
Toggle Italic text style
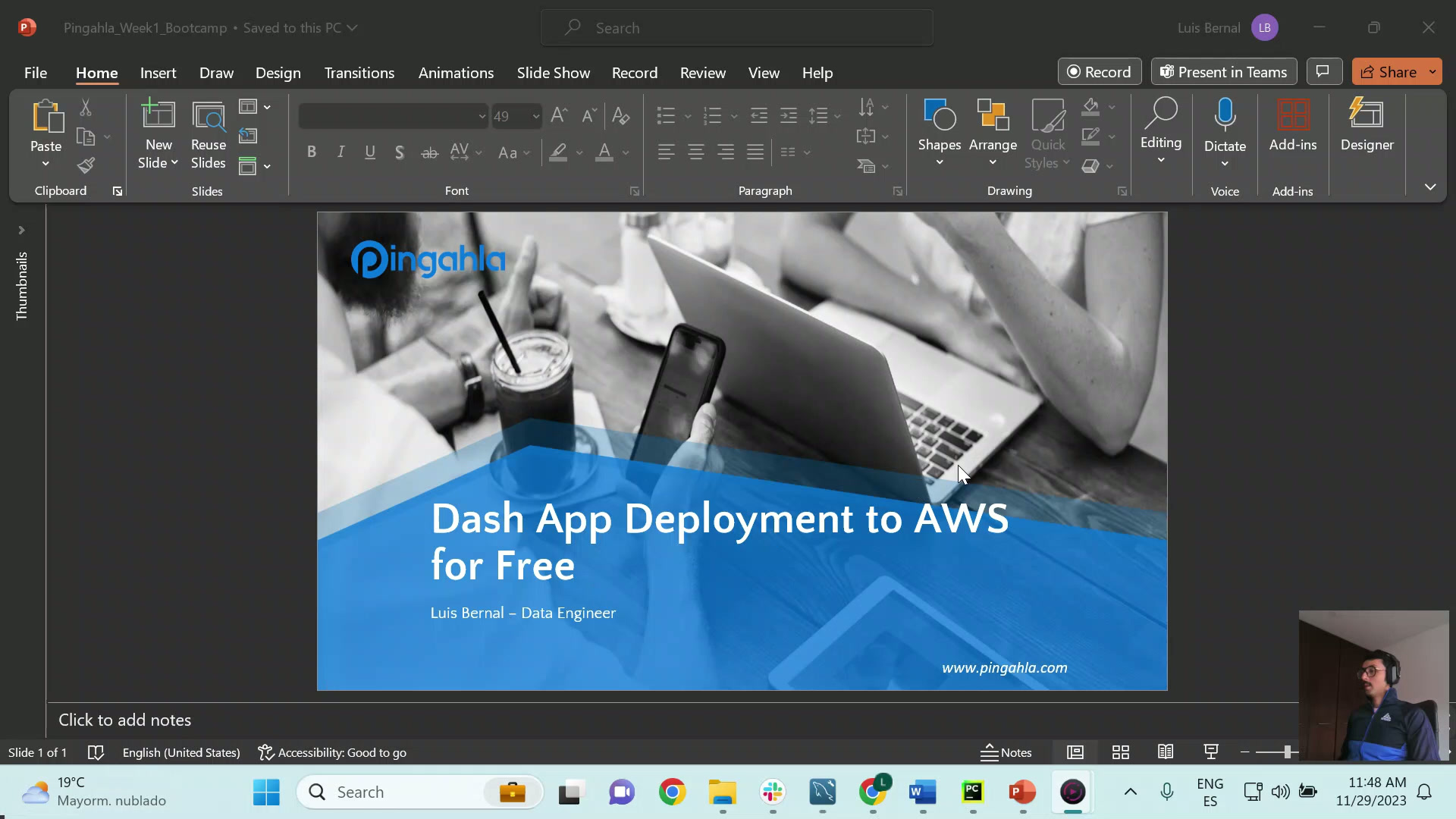pos(340,152)
